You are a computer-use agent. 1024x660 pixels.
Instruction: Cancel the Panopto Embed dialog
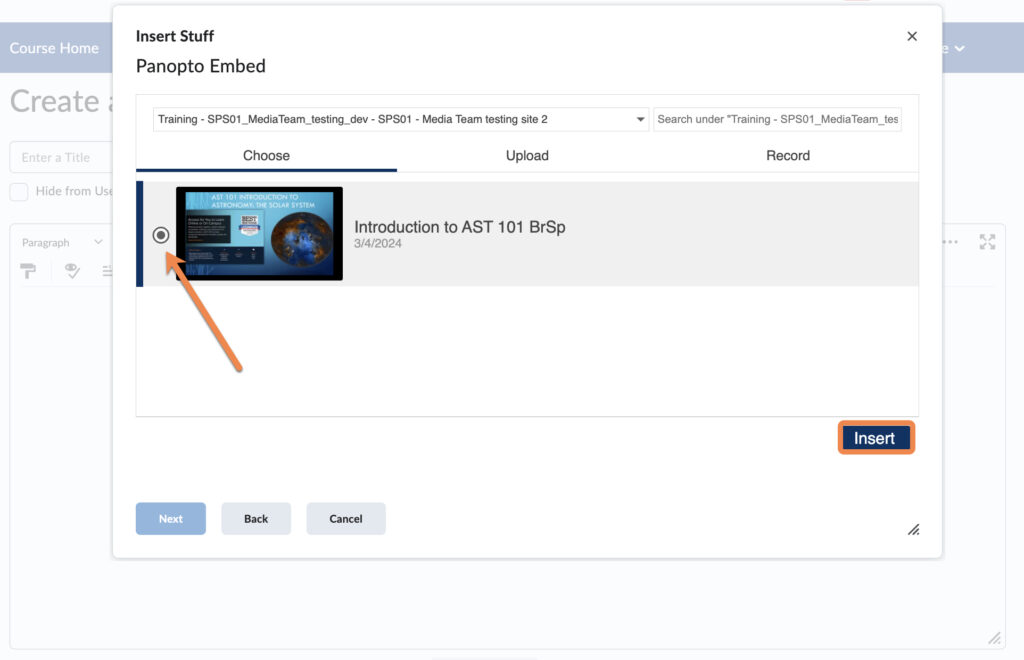[x=345, y=518]
